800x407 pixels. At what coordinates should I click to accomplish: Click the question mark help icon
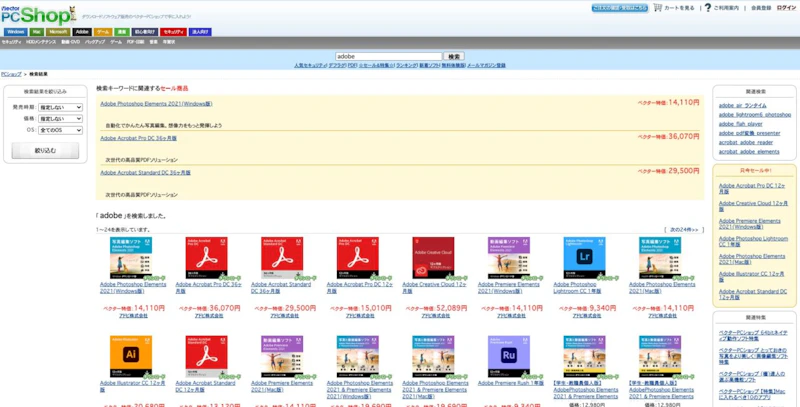coord(707,8)
